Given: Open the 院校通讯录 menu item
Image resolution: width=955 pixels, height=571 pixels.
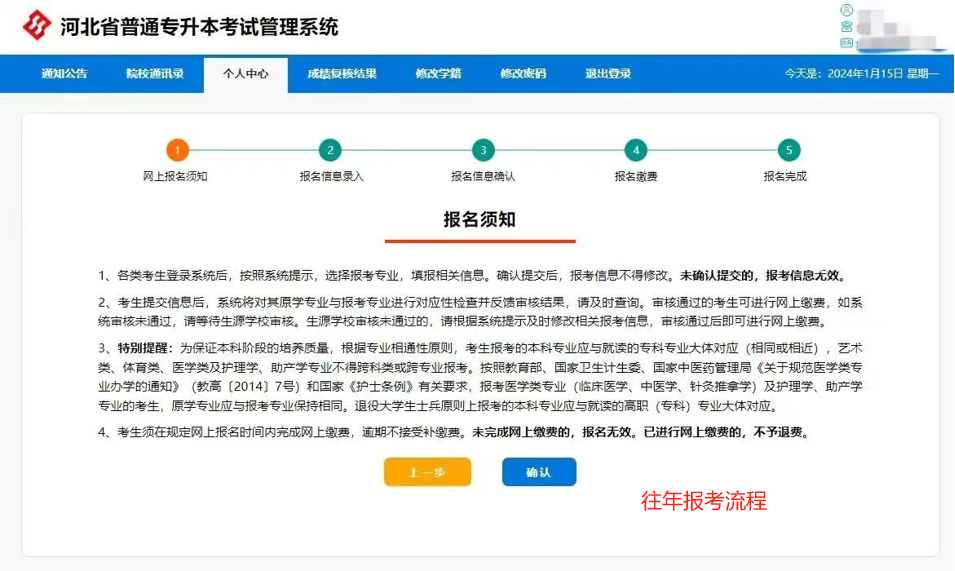Looking at the screenshot, I should click(155, 74).
